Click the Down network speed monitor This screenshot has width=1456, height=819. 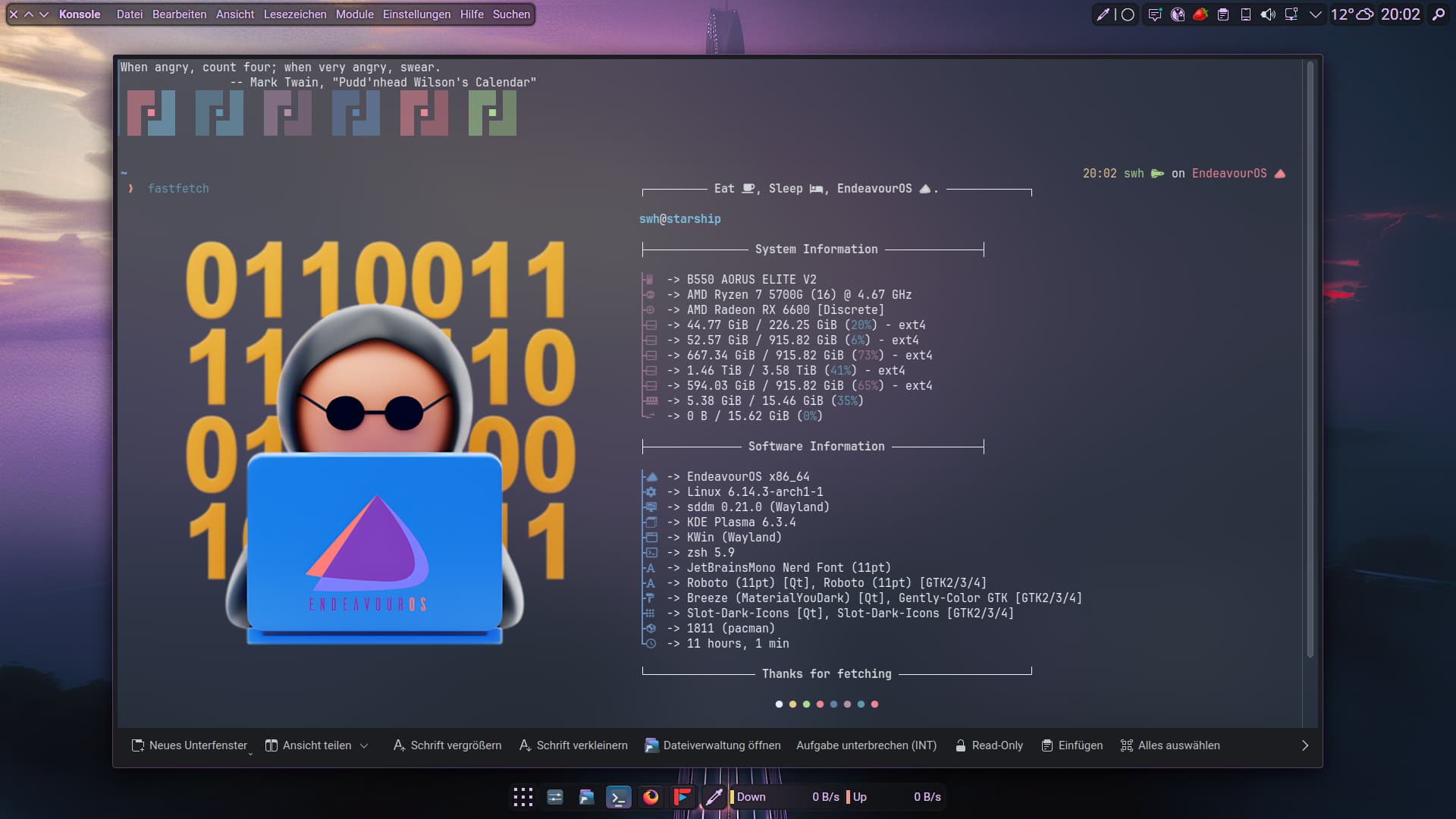(x=785, y=797)
